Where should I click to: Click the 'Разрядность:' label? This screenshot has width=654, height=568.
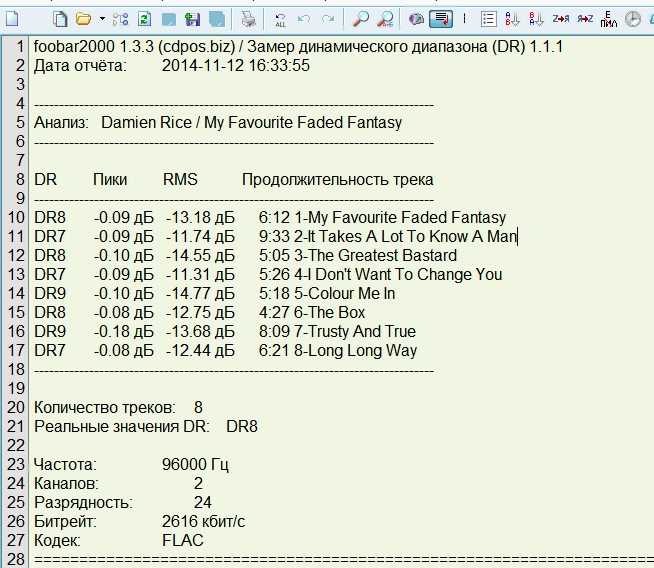tap(83, 503)
